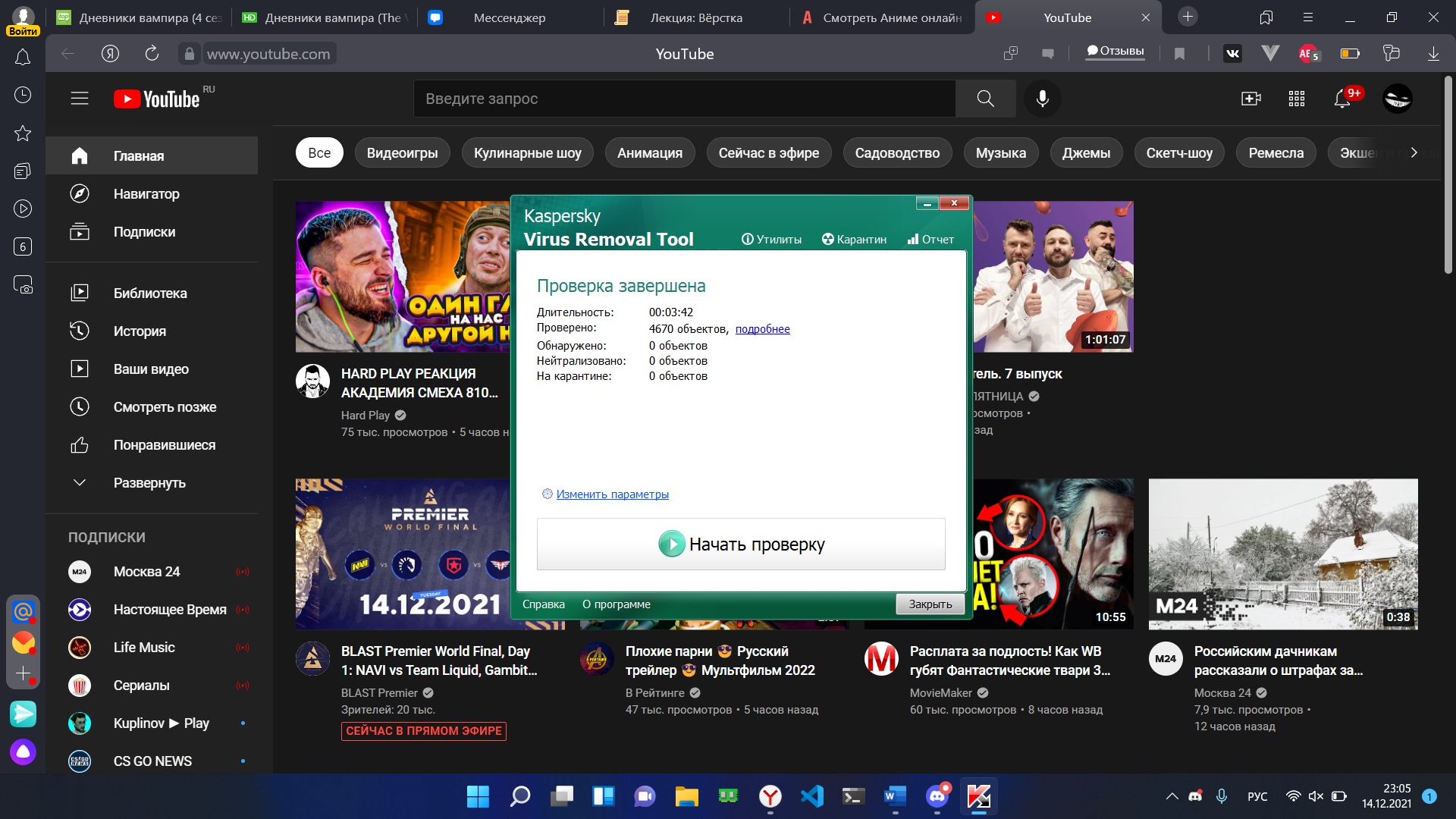The width and height of the screenshot is (1456, 819).
Task: Open О программе in Kaspersky footer
Action: click(x=616, y=604)
